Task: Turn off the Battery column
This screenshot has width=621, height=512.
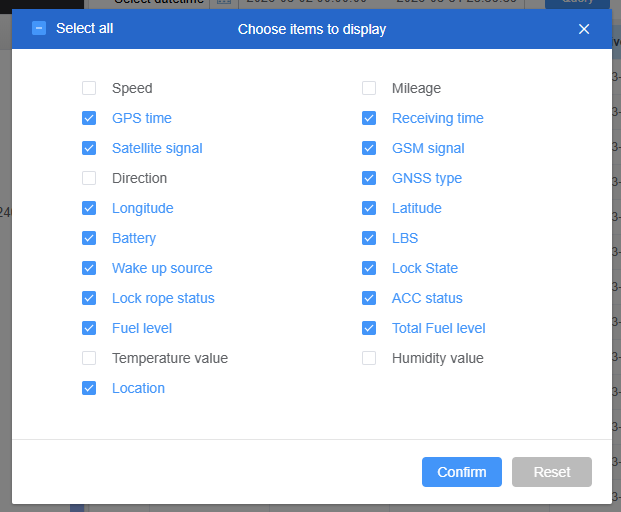Action: [x=89, y=238]
